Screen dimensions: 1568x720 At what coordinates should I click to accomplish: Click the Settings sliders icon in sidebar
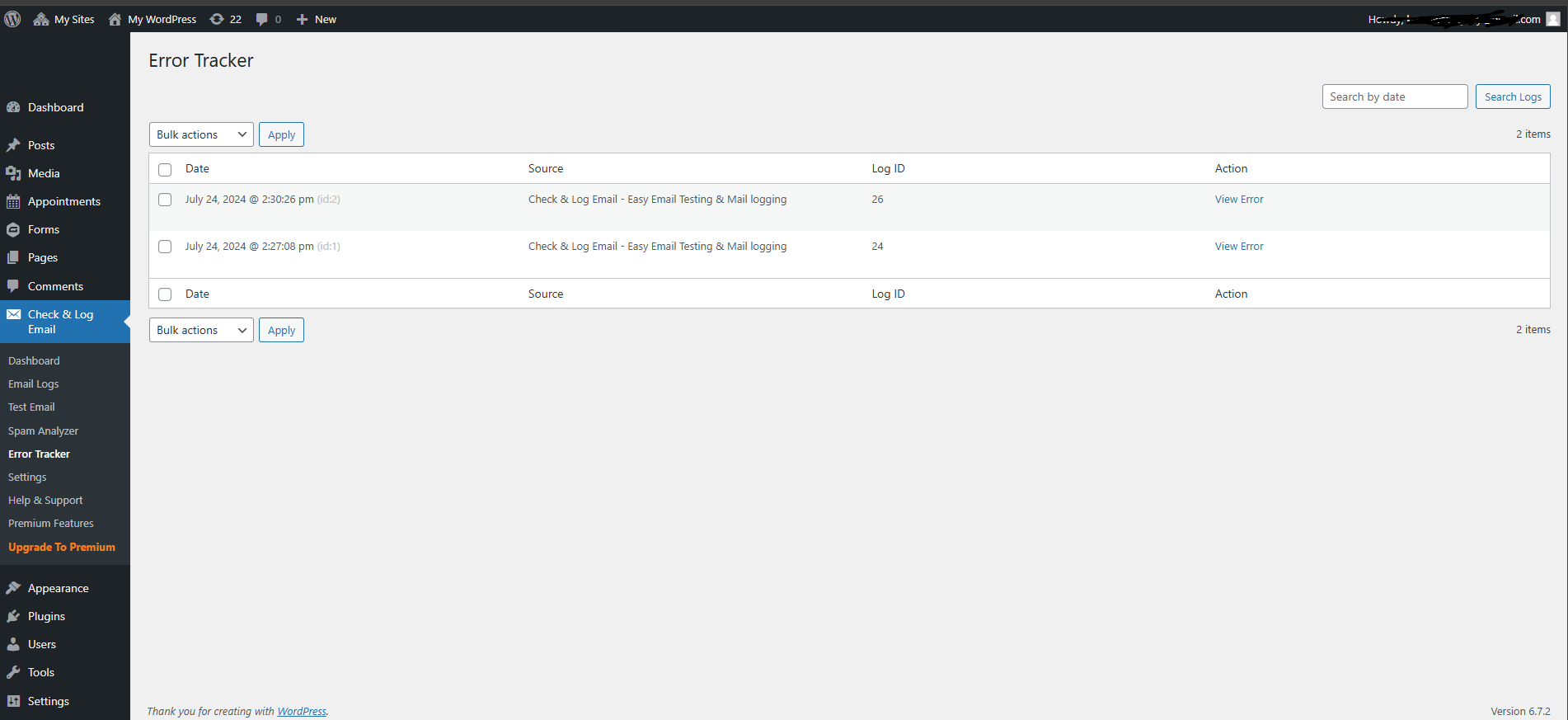pos(13,701)
